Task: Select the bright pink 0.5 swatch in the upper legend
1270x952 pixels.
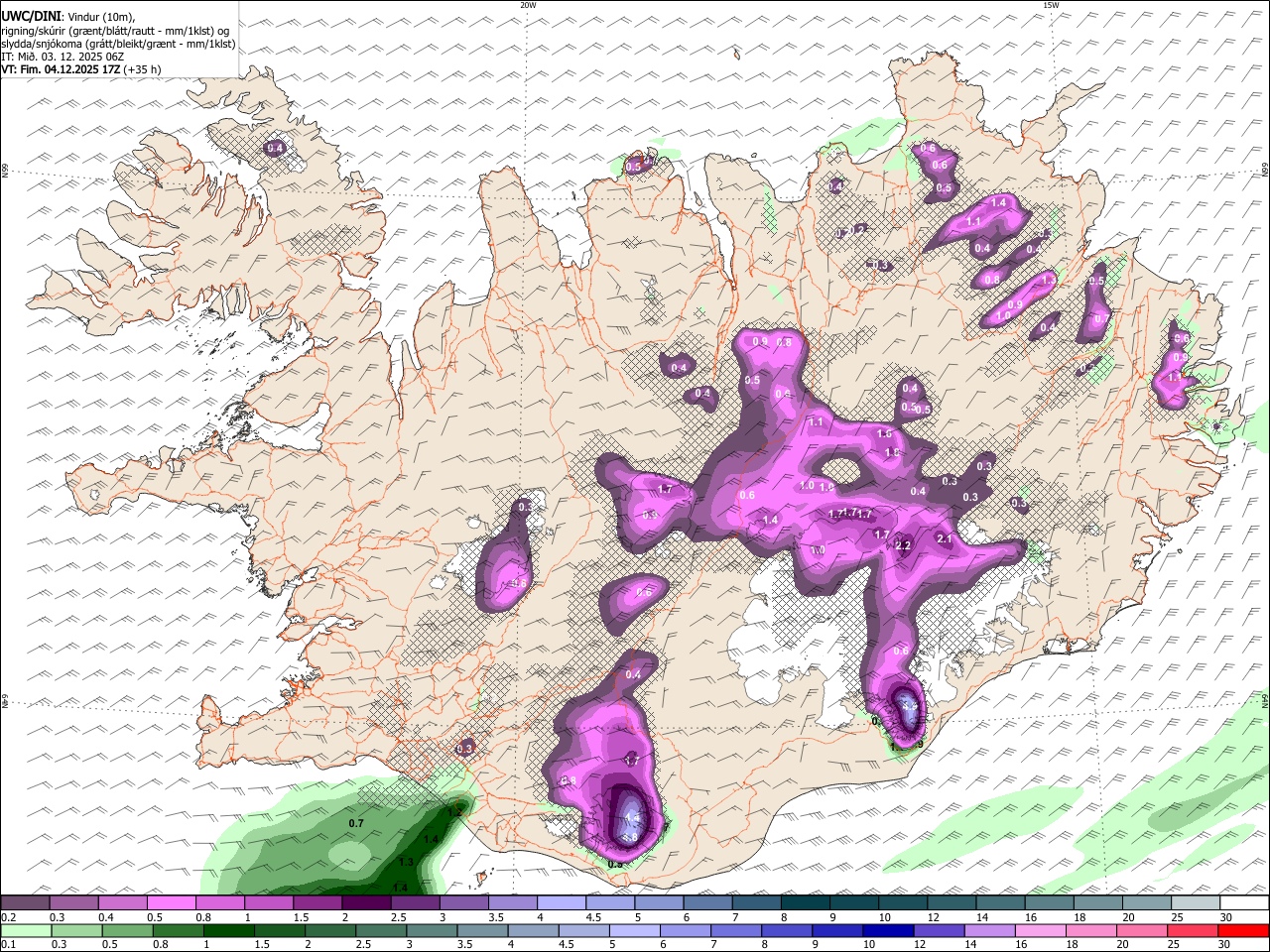Action: [171, 903]
